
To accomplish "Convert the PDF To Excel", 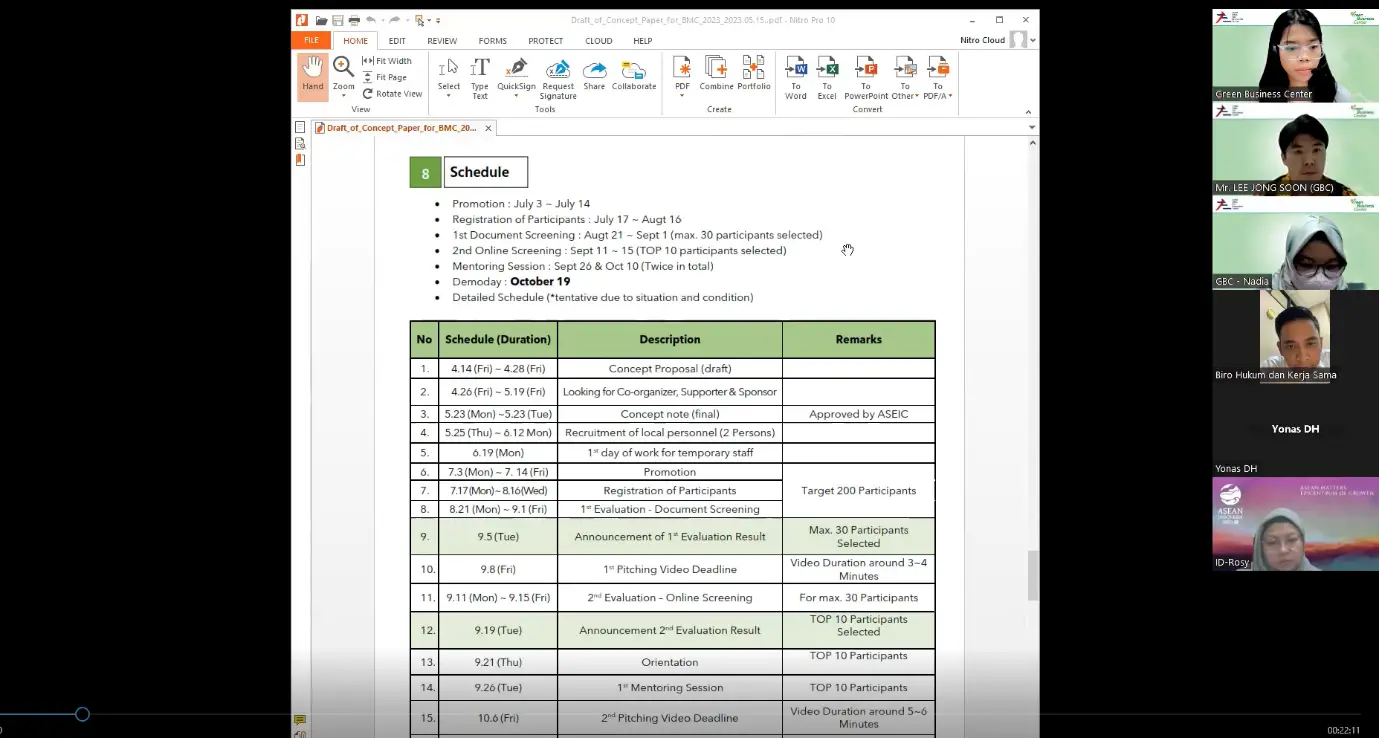I will click(x=827, y=77).
